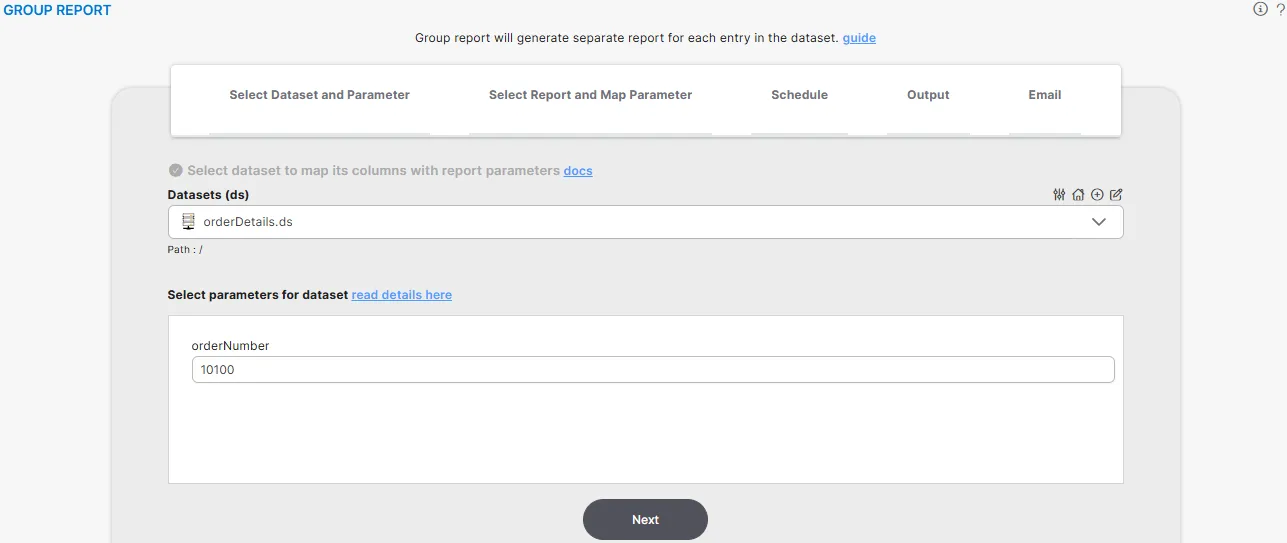Click the database icon beside orderDetails.ds

coord(188,222)
